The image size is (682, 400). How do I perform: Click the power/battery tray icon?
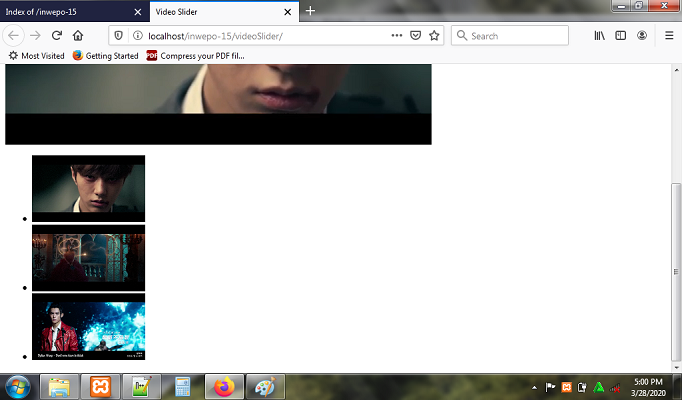click(x=582, y=387)
